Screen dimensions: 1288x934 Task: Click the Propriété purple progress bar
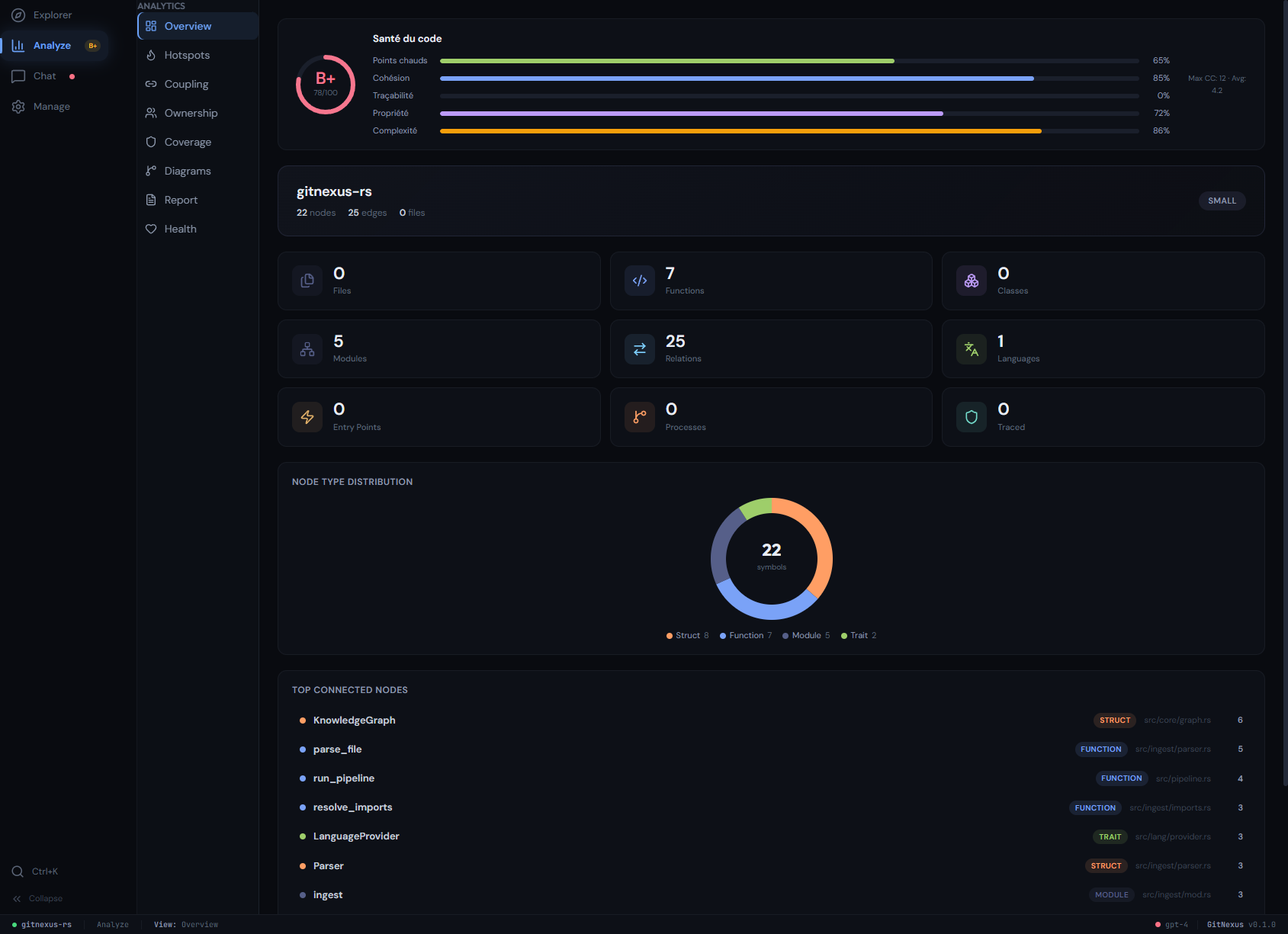click(x=789, y=114)
